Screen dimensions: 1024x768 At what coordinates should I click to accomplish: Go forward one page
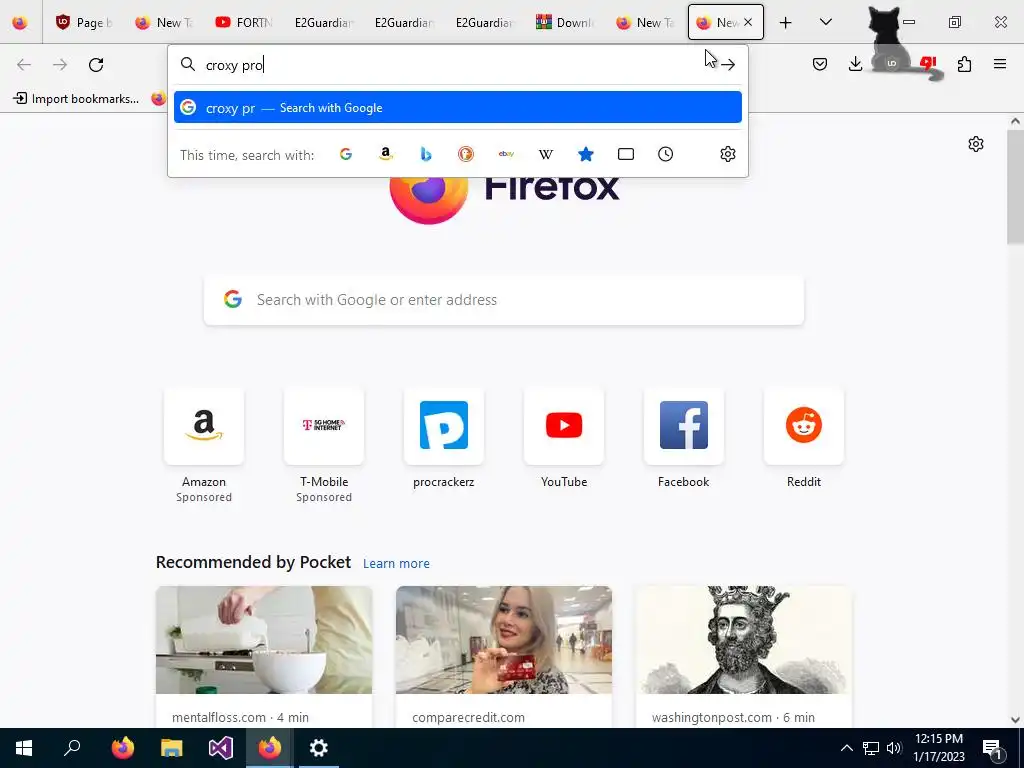coord(60,65)
